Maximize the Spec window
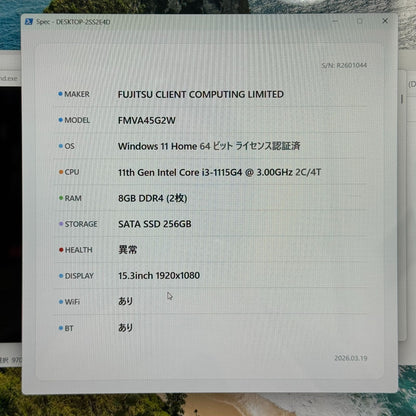The height and width of the screenshot is (416, 416). pos(360,21)
